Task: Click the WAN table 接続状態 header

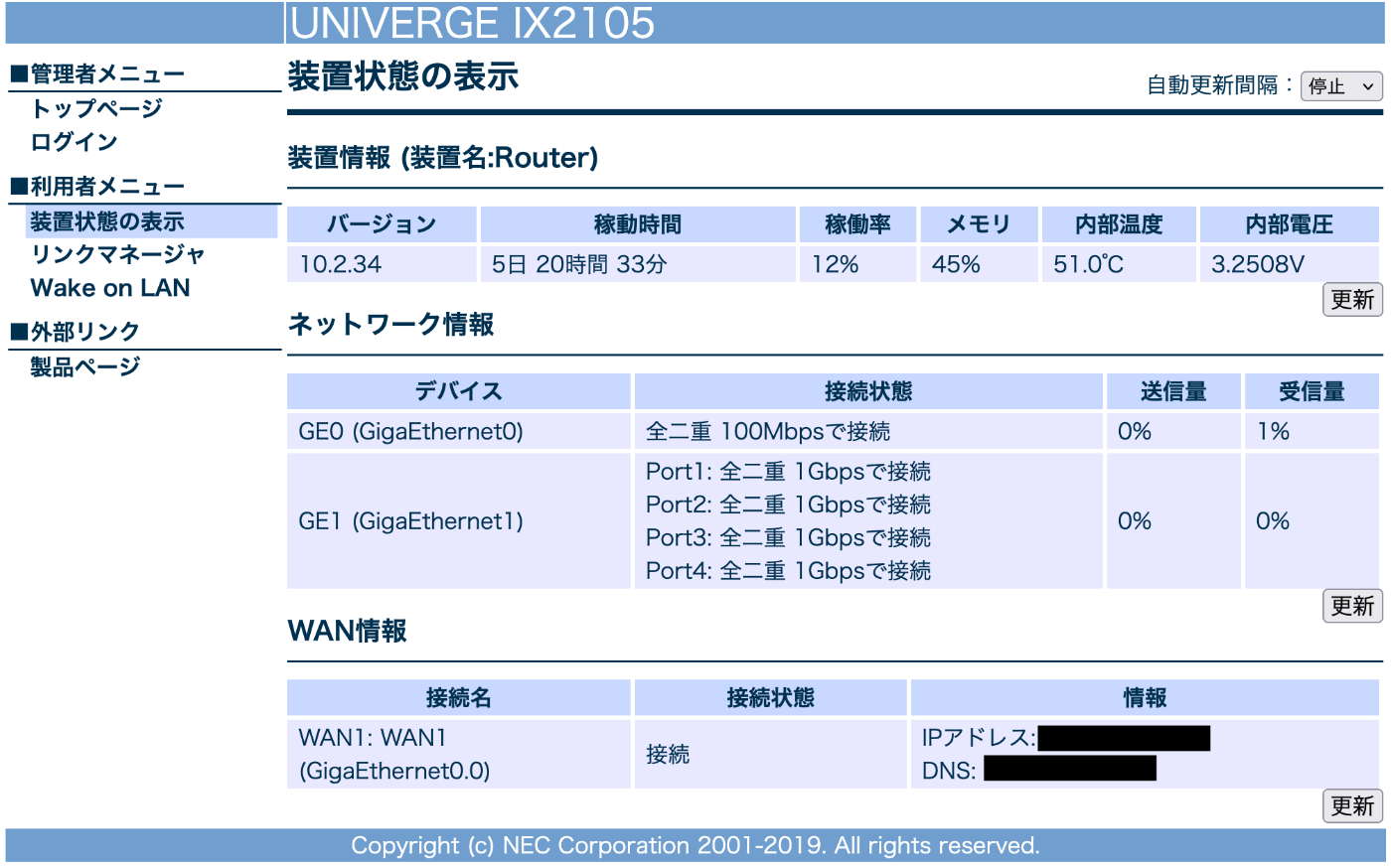Action: tap(771, 698)
